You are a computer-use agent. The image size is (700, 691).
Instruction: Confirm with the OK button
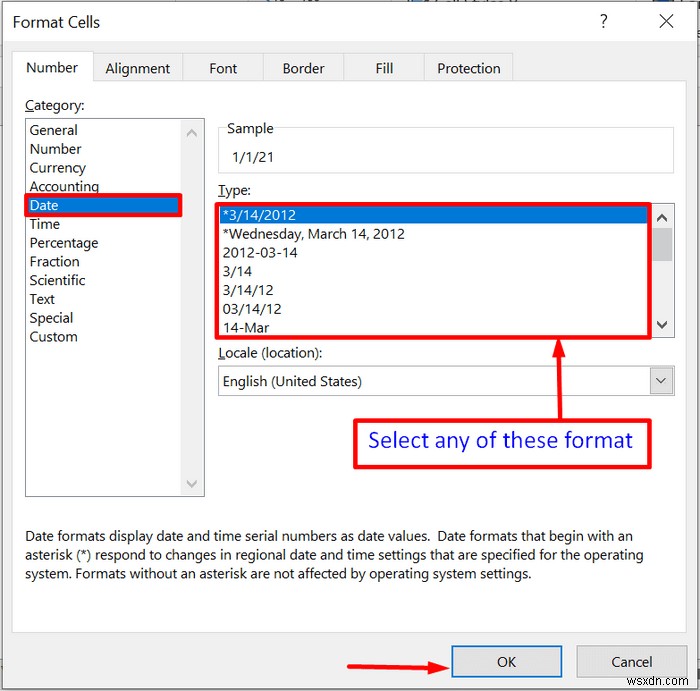tap(506, 661)
